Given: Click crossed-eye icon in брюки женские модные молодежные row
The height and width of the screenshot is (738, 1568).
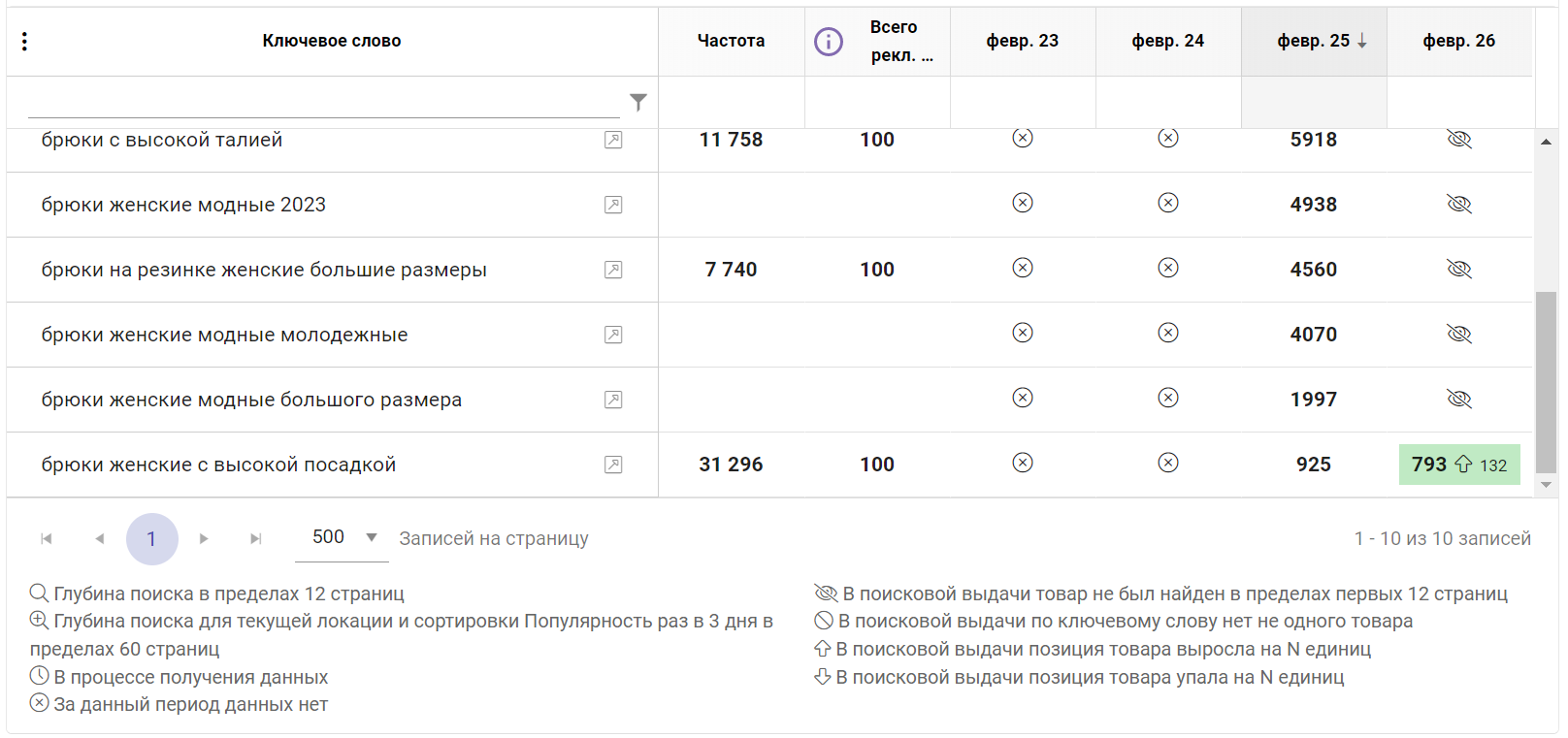Looking at the screenshot, I should [x=1458, y=335].
